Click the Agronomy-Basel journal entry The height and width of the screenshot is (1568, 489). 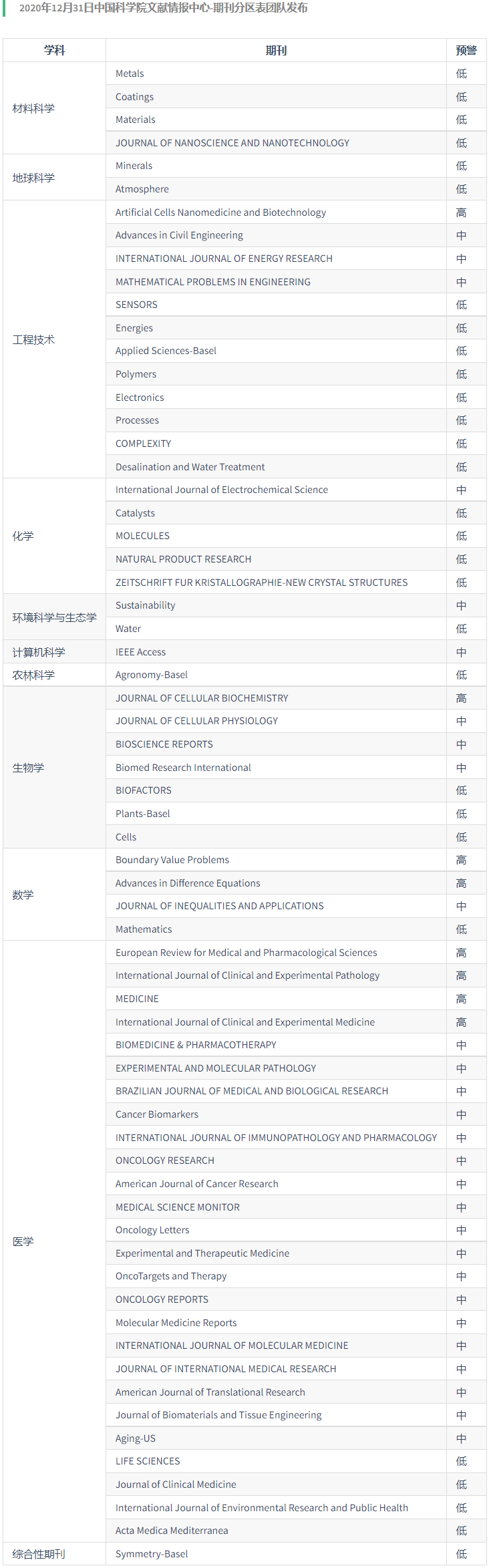(152, 675)
